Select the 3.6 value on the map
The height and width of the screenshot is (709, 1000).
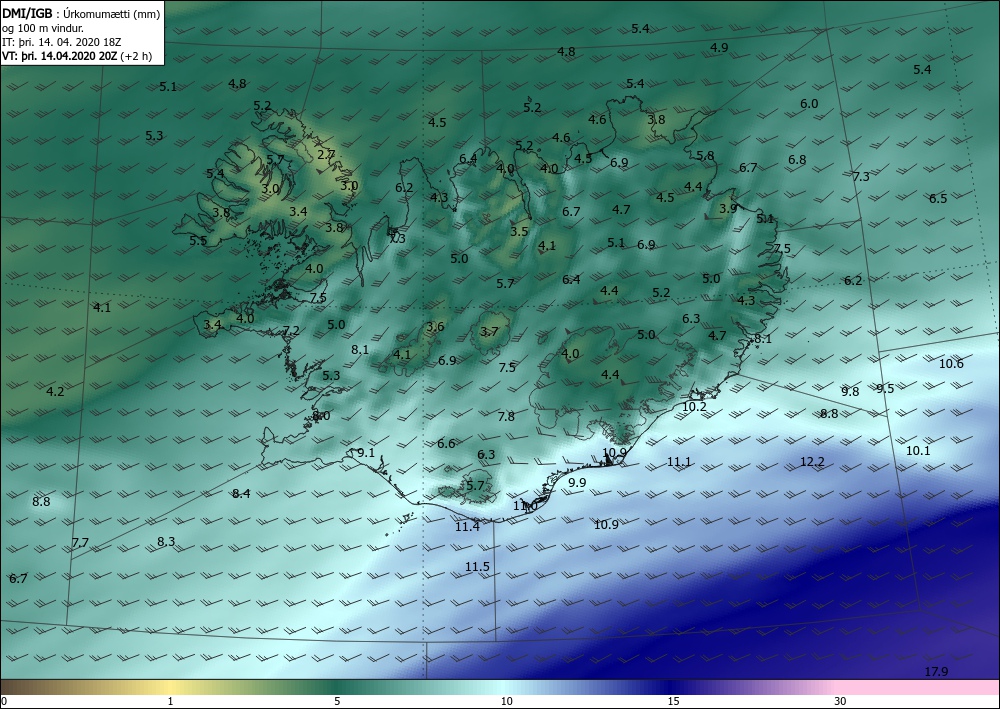coord(435,327)
